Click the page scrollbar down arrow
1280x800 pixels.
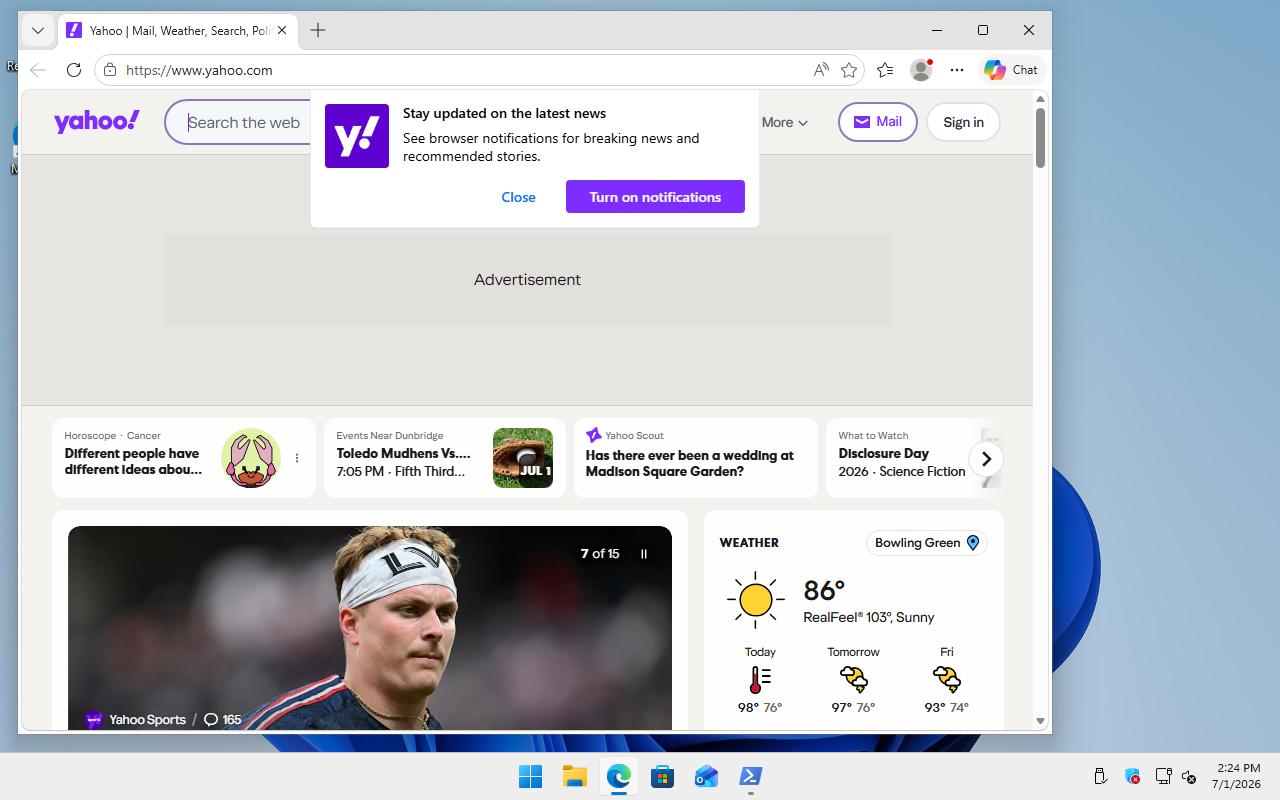coord(1040,721)
